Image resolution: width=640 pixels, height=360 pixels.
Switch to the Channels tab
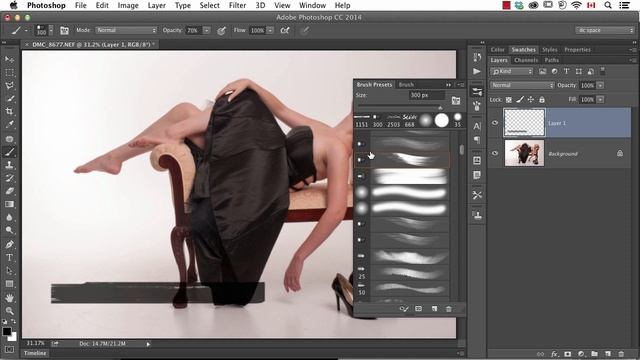(526, 60)
